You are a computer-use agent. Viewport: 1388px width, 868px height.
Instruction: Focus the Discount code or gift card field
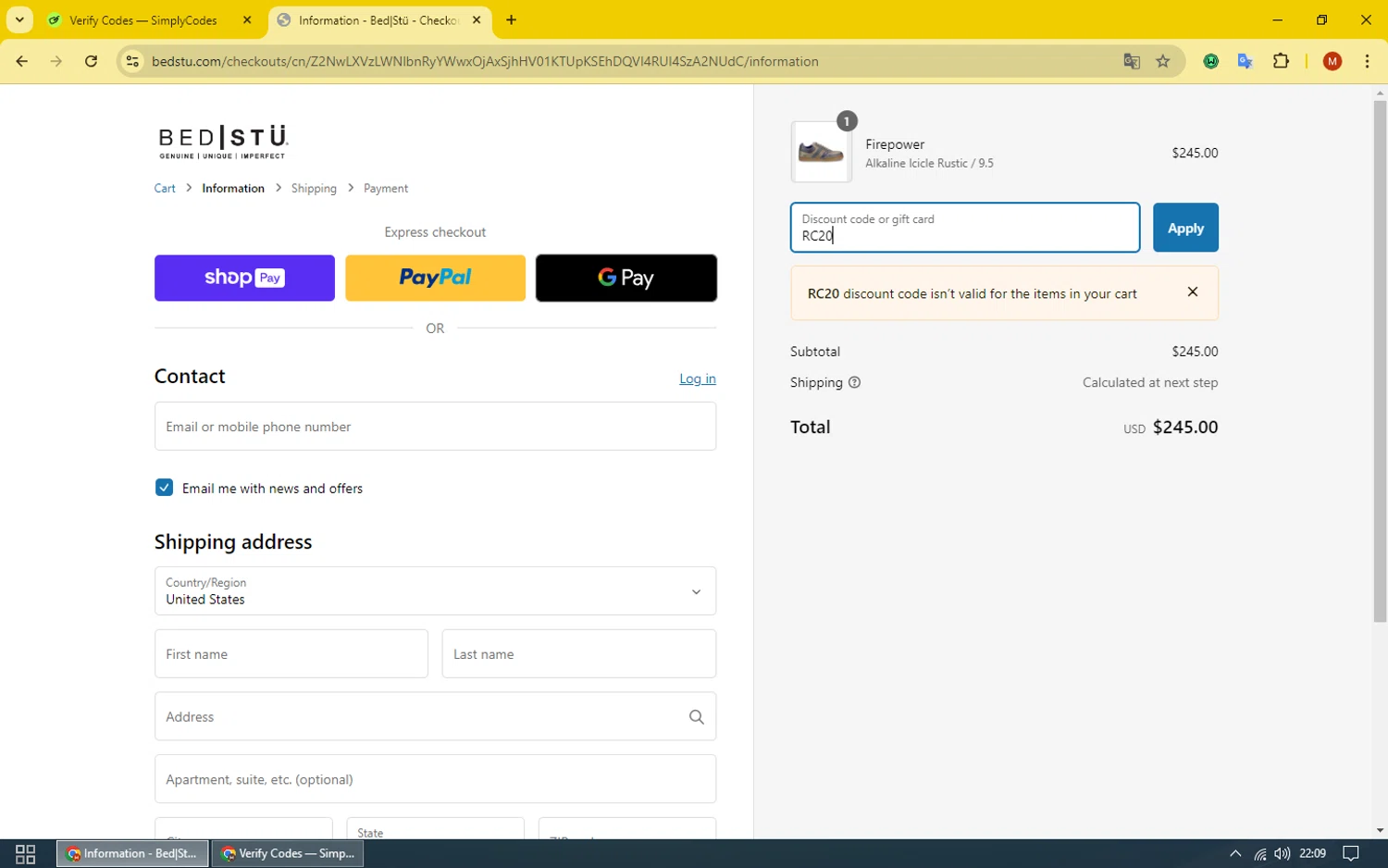click(965, 228)
